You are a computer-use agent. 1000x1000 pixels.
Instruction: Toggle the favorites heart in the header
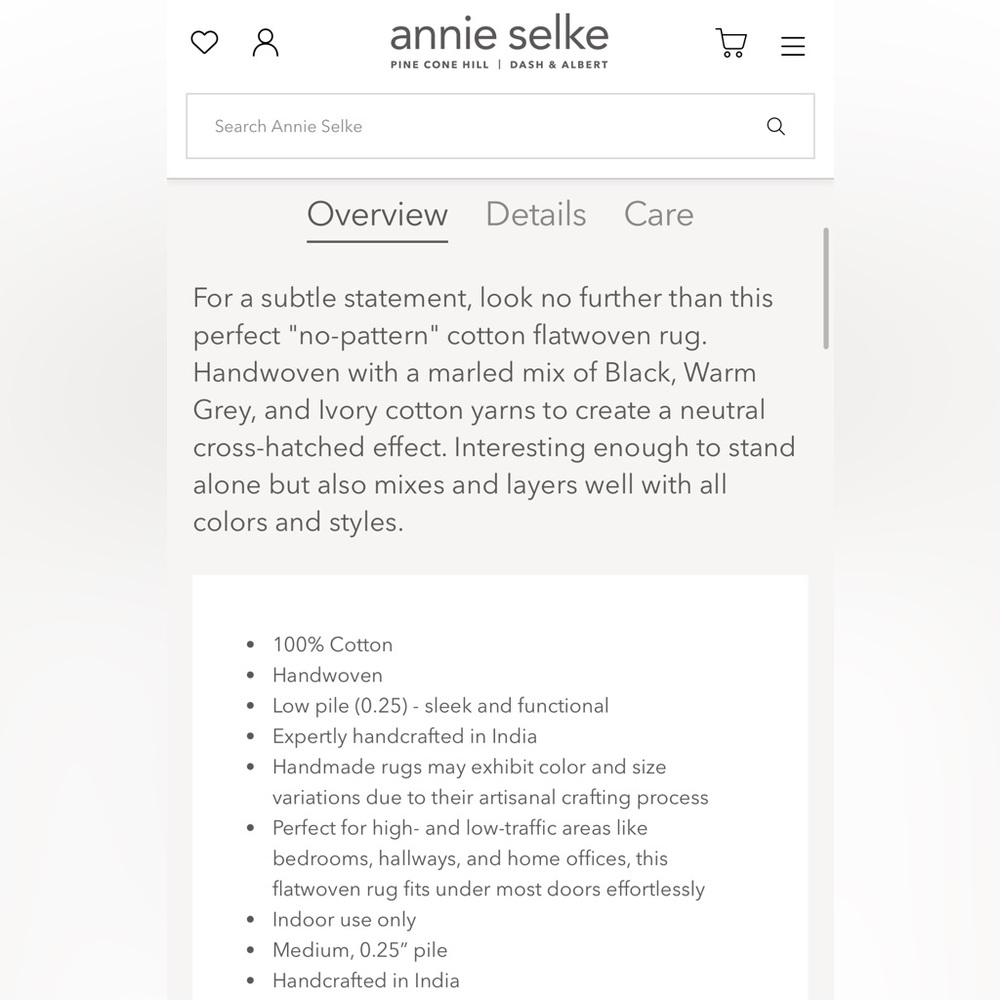[204, 42]
